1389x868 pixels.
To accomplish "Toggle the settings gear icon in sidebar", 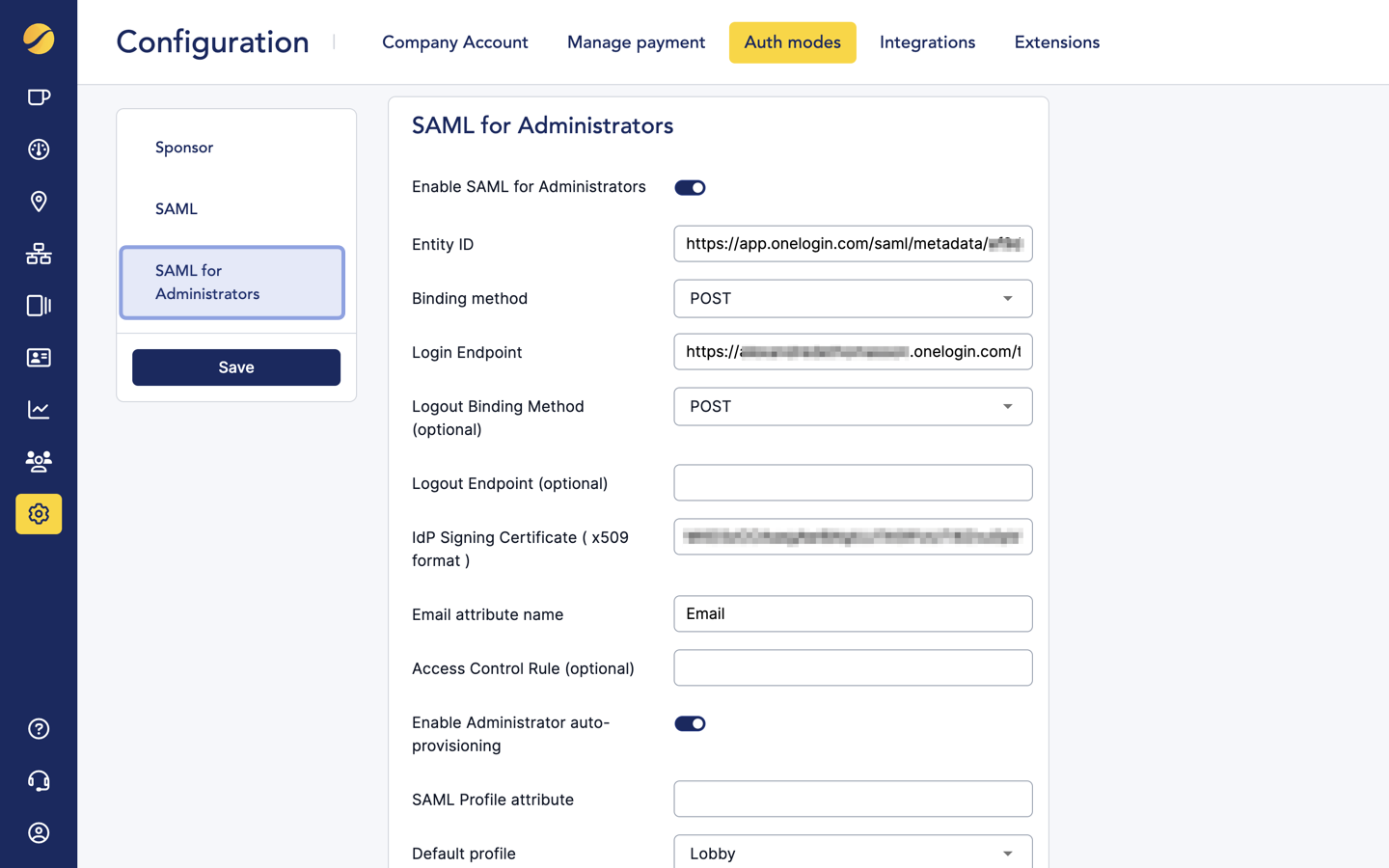I will tap(39, 513).
